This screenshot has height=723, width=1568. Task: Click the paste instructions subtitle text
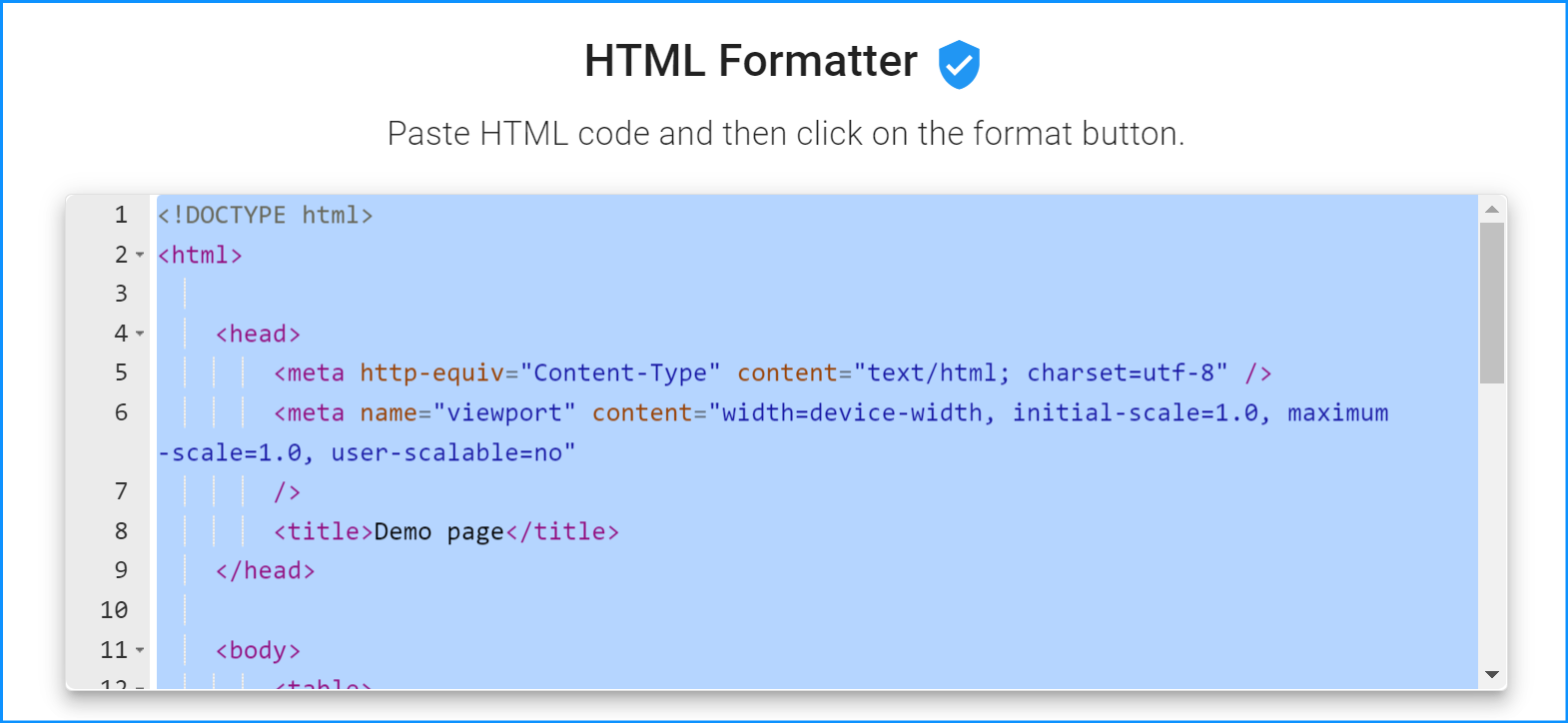tap(785, 133)
